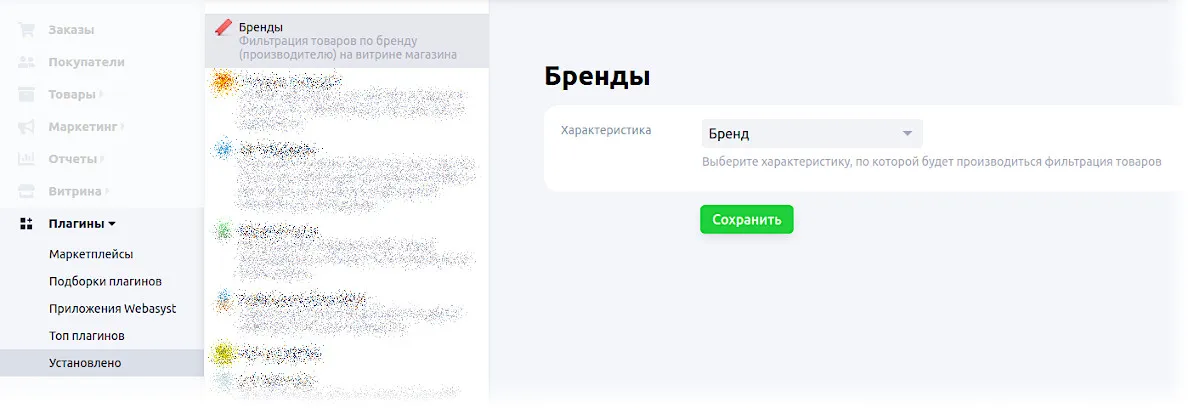Screen dimensions: 1188x408
Task: Click the Плагины menu label
Action: coord(77,223)
